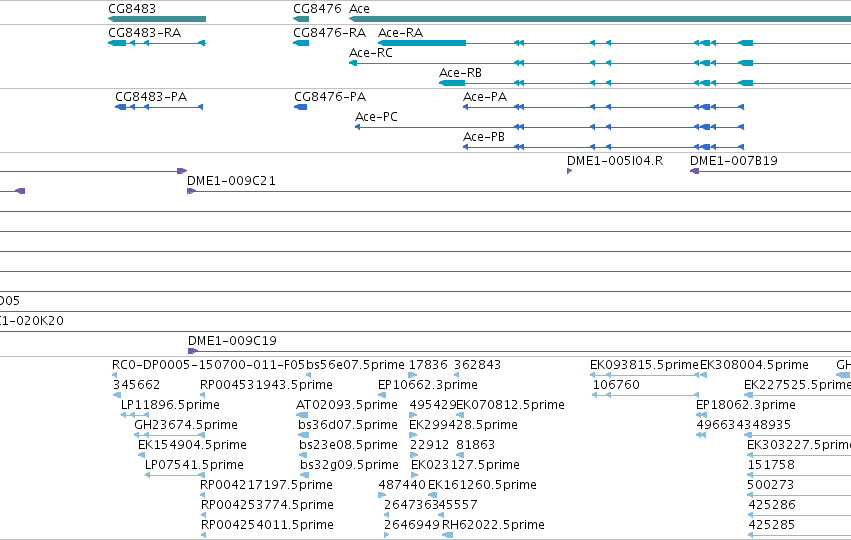Screen dimensions: 851x540
Task: Select EK161260.5prime EST label
Action: 482,485
